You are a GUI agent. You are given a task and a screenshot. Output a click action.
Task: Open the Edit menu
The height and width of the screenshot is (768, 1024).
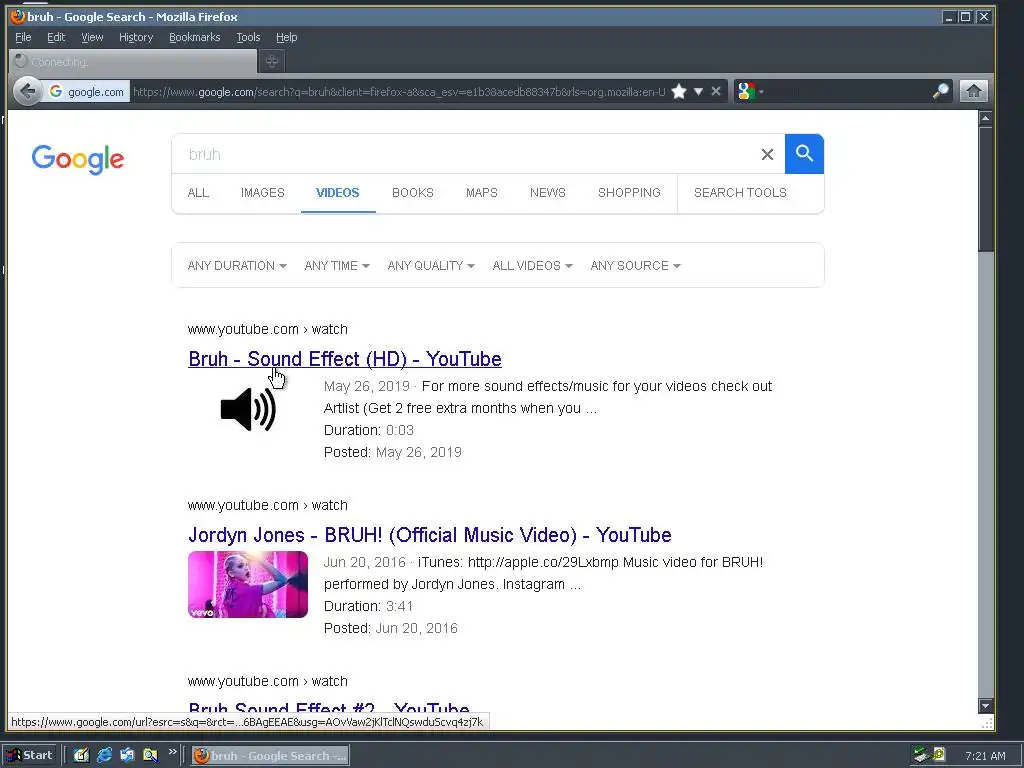pyautogui.click(x=56, y=37)
